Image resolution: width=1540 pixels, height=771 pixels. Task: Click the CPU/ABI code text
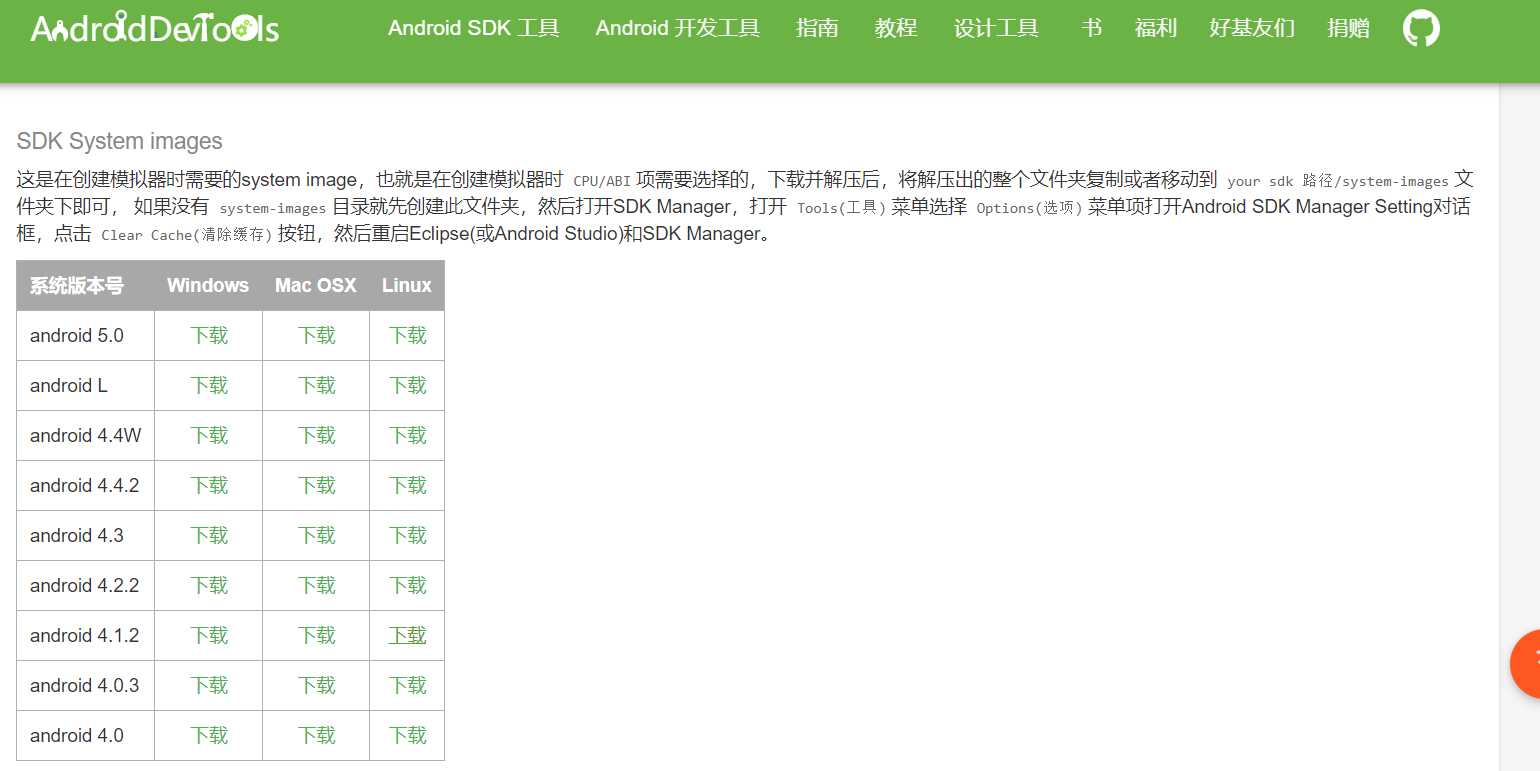coord(602,181)
